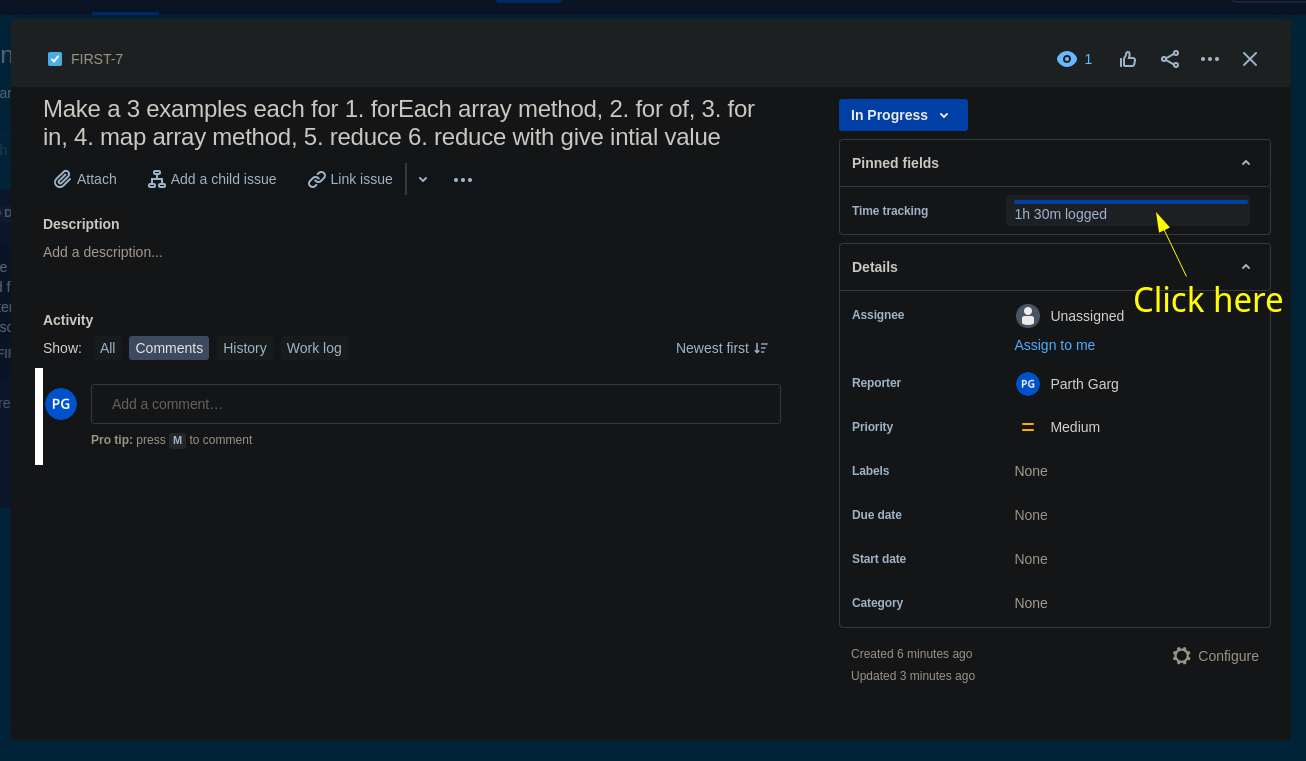The width and height of the screenshot is (1306, 761).
Task: Click Add a description placeholder
Action: tap(103, 252)
